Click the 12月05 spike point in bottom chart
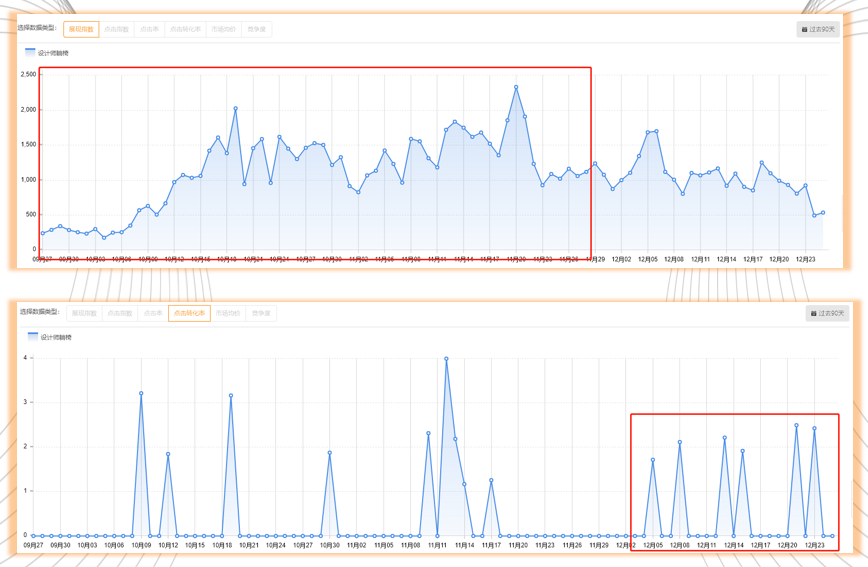 pos(653,460)
